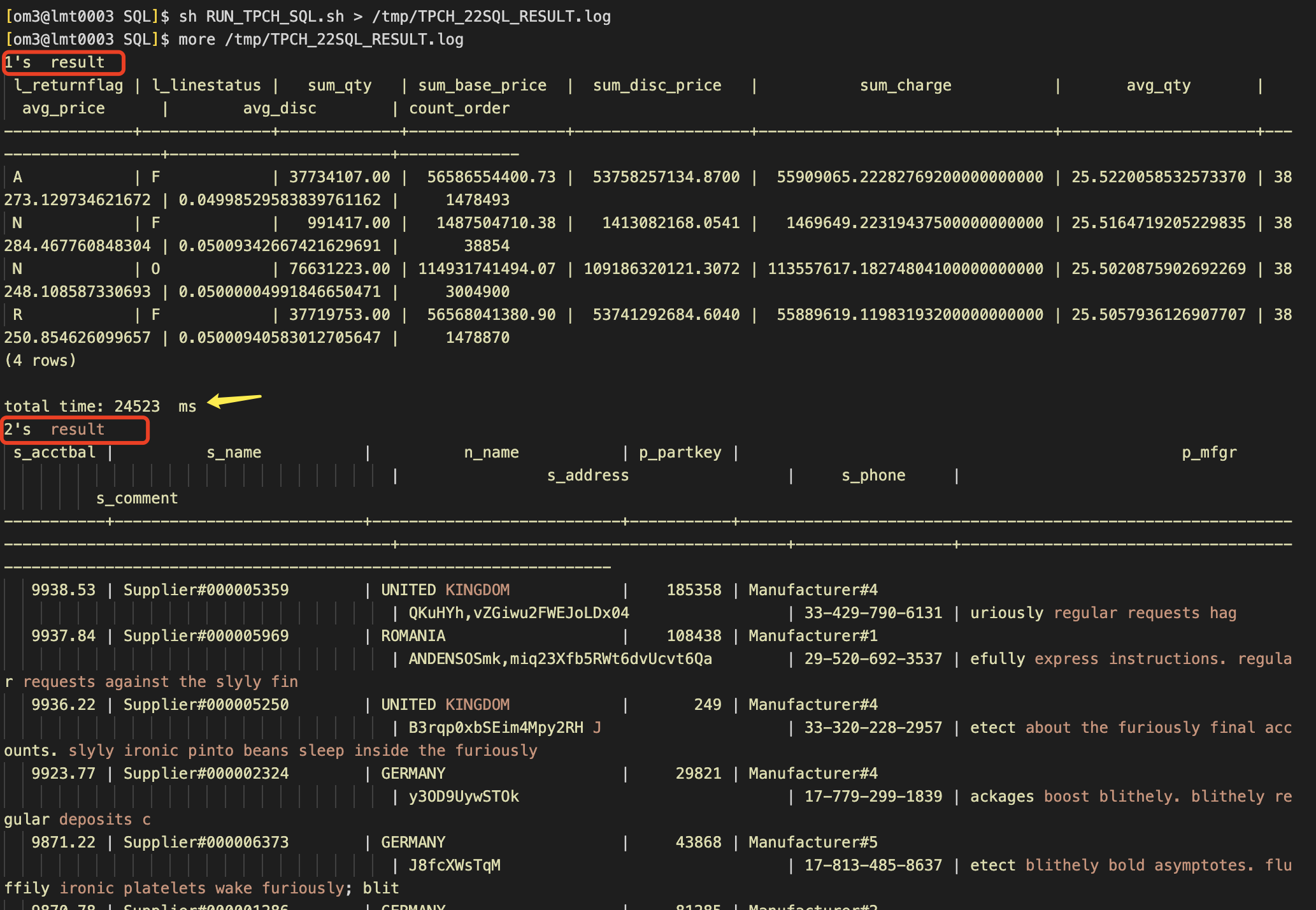
Task: Click the sum_disc_price column header
Action: (656, 85)
